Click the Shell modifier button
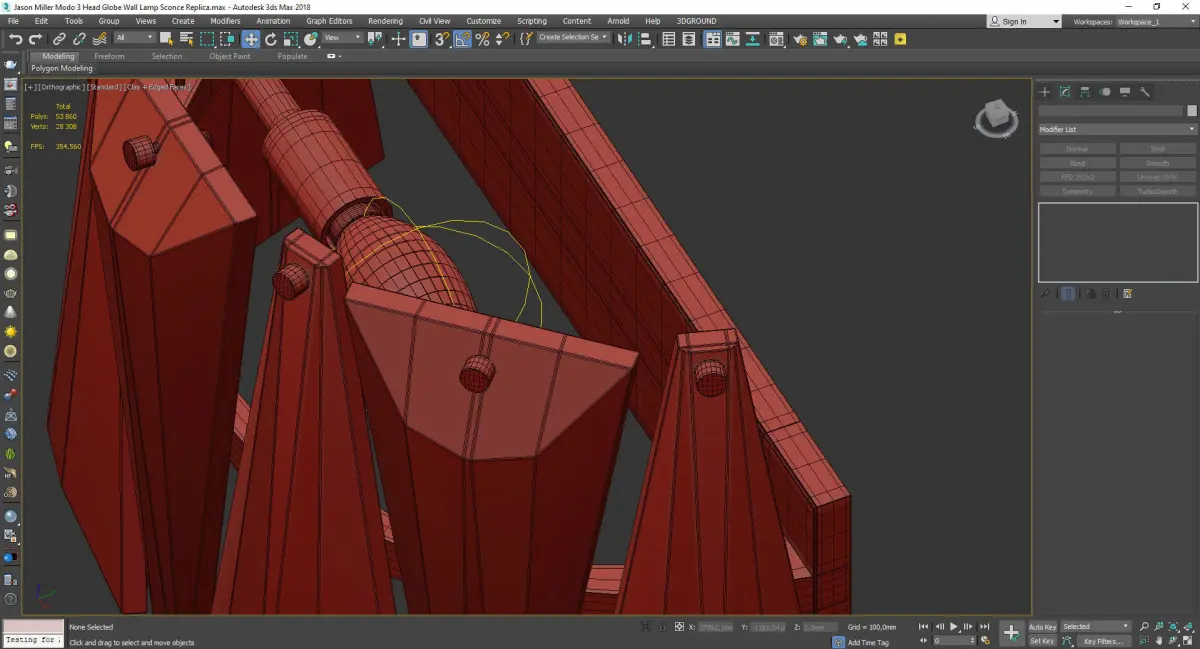Screen dimensions: 1200x649 pyautogui.click(x=1157, y=149)
